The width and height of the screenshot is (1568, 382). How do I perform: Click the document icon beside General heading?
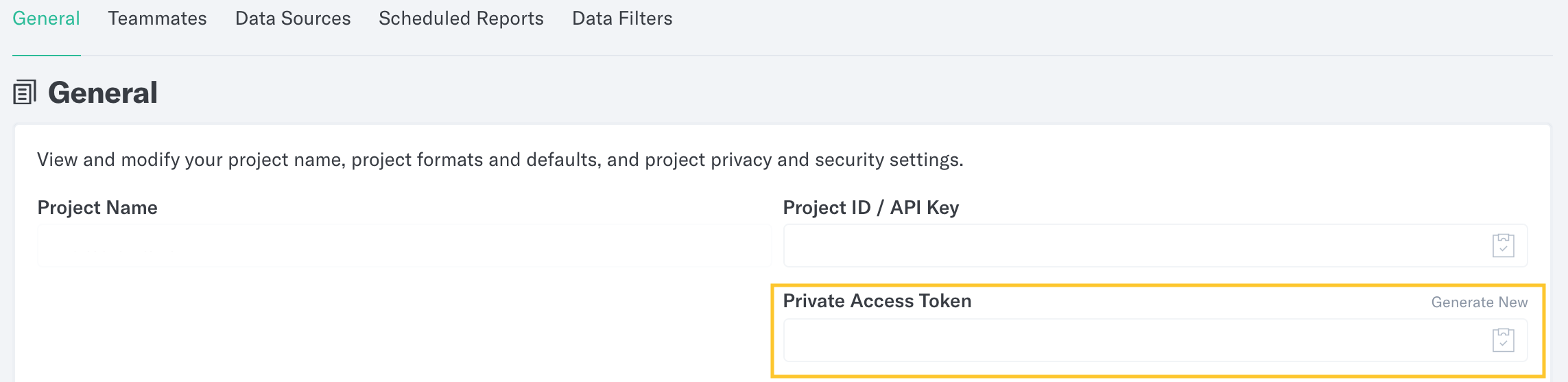click(x=25, y=93)
